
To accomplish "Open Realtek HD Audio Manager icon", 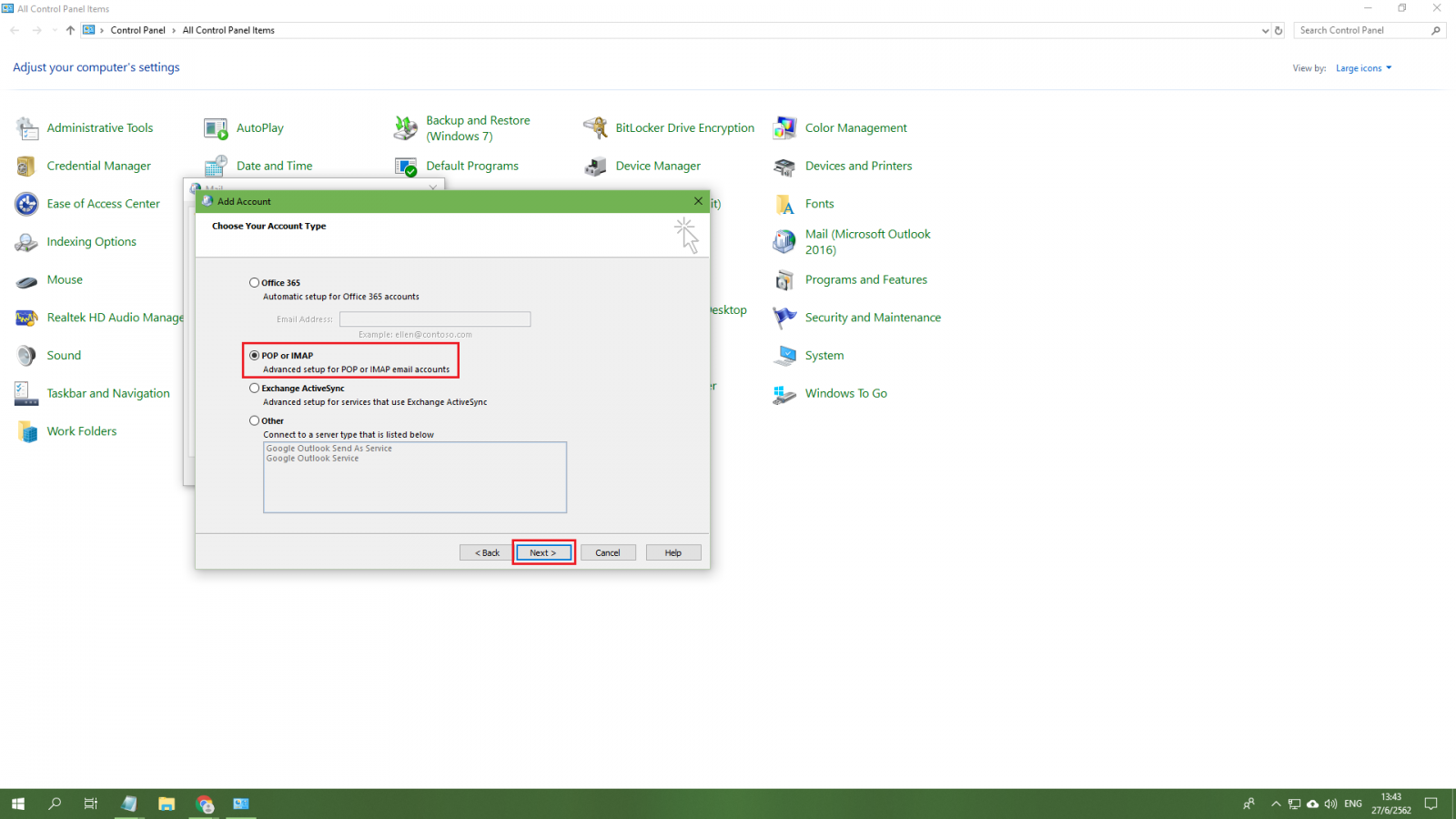I will click(x=26, y=318).
